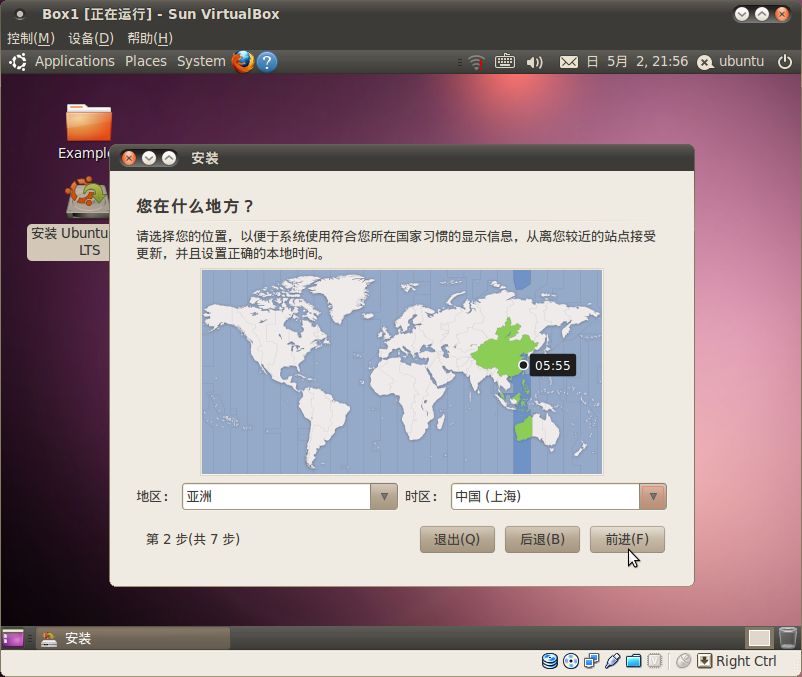The height and width of the screenshot is (677, 802).
Task: Click the show desktop icon in the bottom panel
Action: [x=13, y=638]
